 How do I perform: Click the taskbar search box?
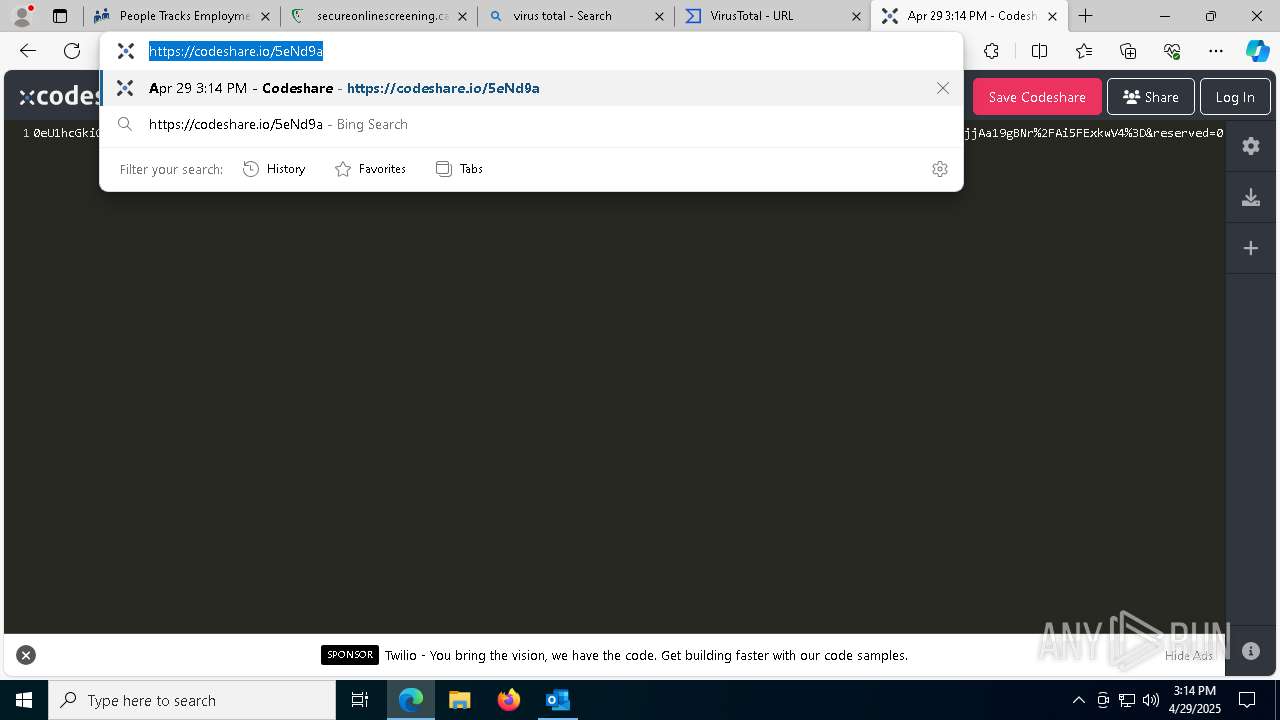[192, 700]
